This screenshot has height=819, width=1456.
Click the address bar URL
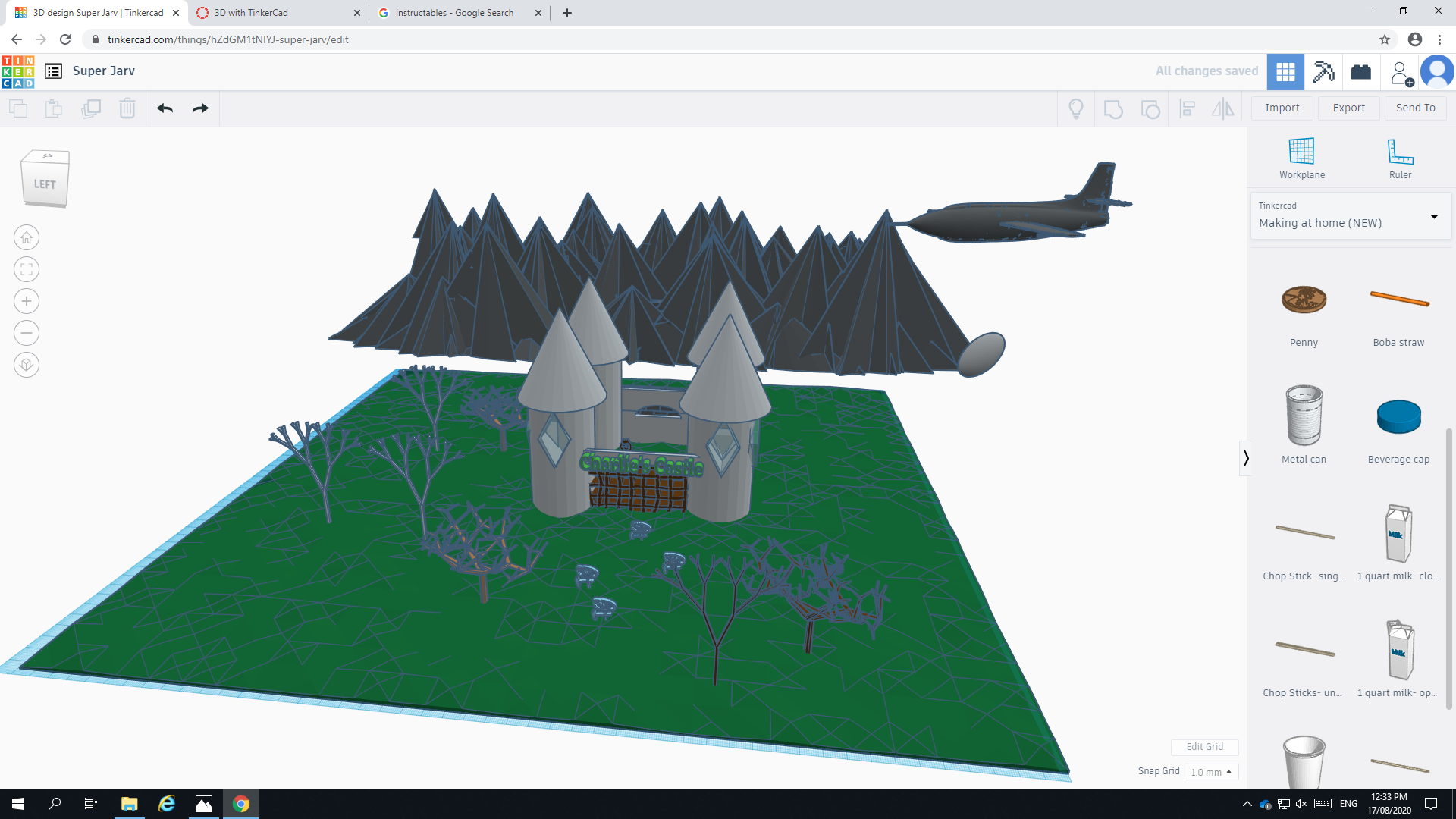click(227, 39)
